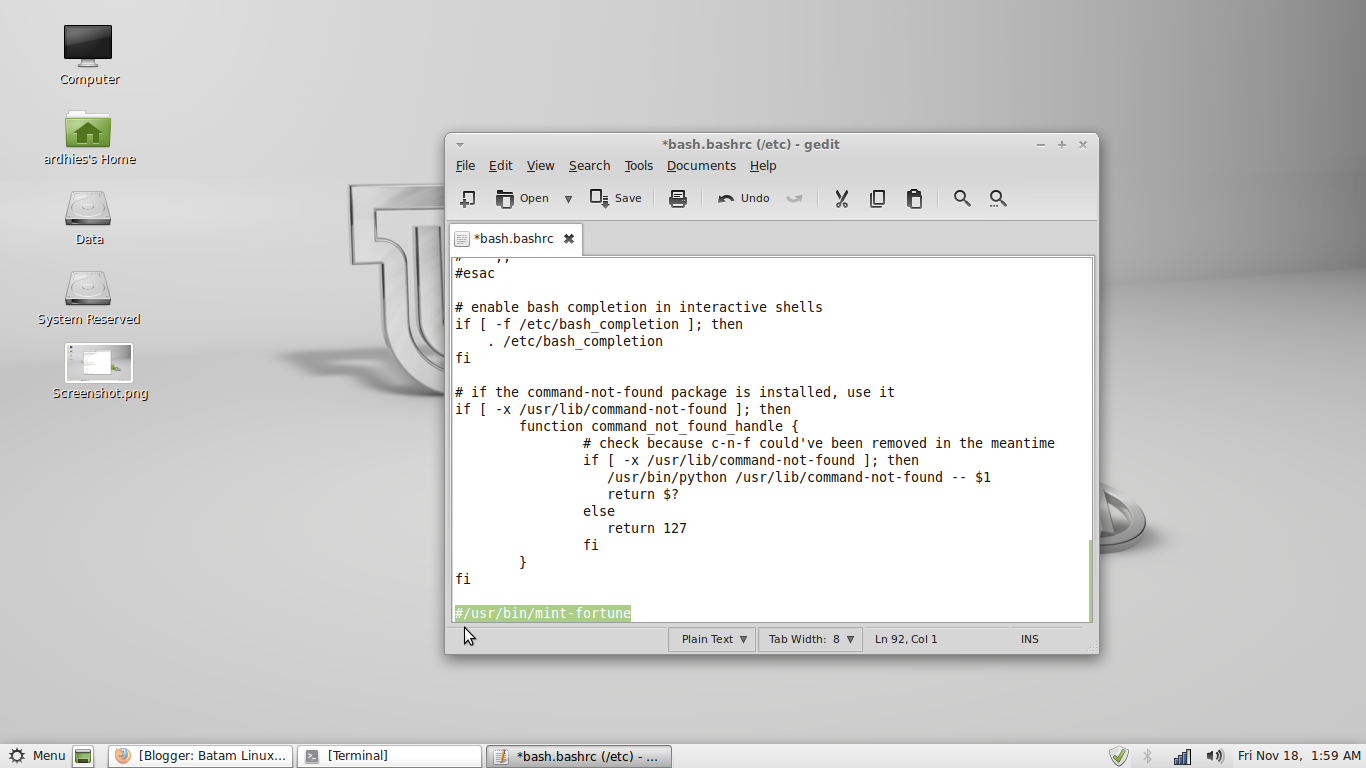Open the Terminal window from the taskbar
This screenshot has height=768, width=1366.
coord(388,755)
